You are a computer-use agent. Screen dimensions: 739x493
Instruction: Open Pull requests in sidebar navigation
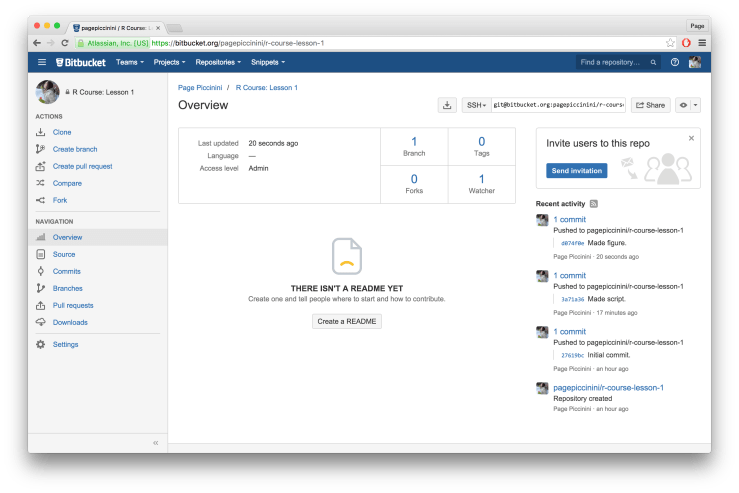point(72,305)
